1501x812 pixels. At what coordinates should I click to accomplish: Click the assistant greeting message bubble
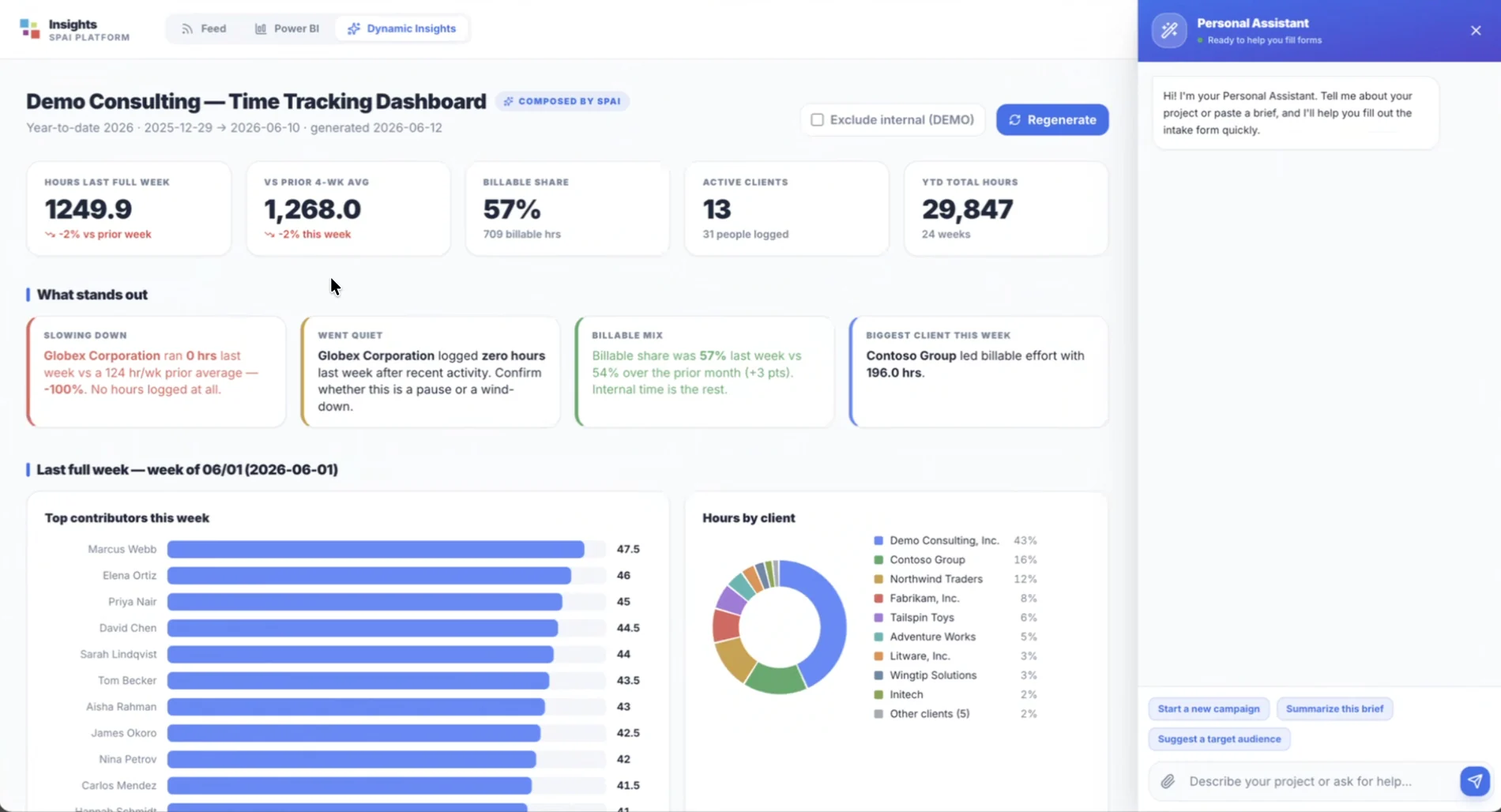1296,113
